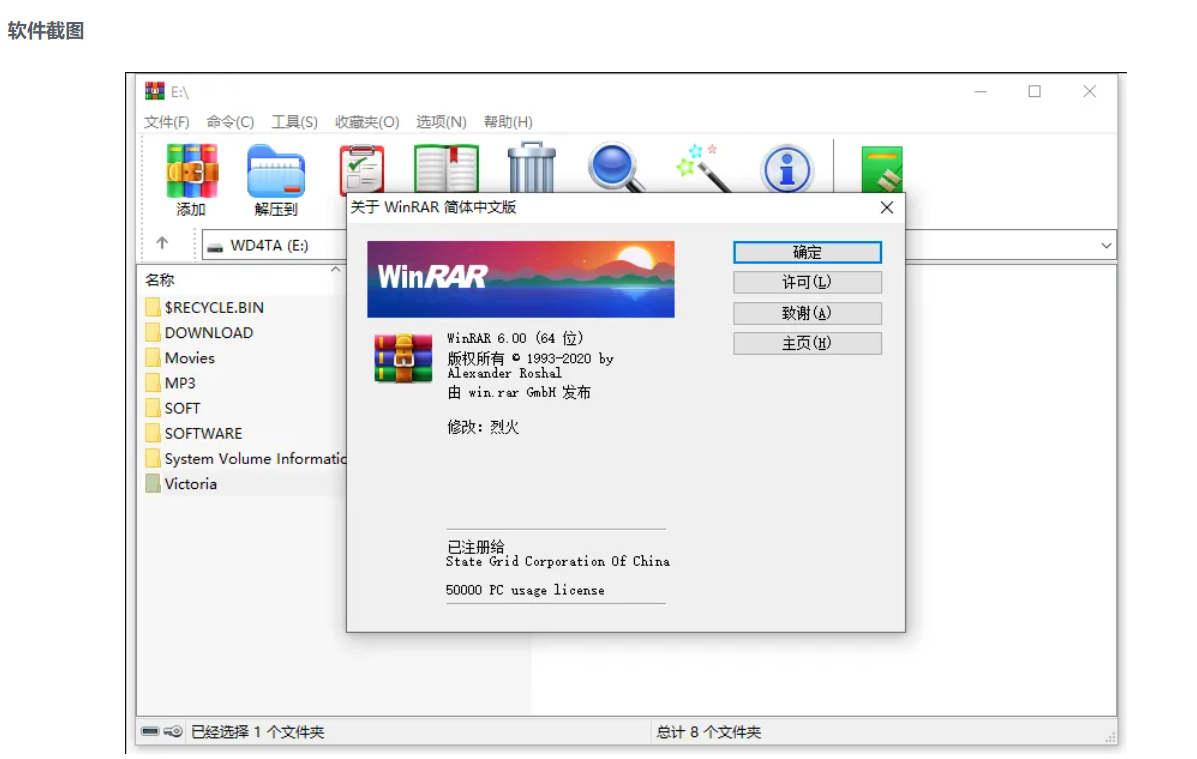This screenshot has height=759, width=1197.
Task: Select the Find magnifier icon
Action: point(616,168)
